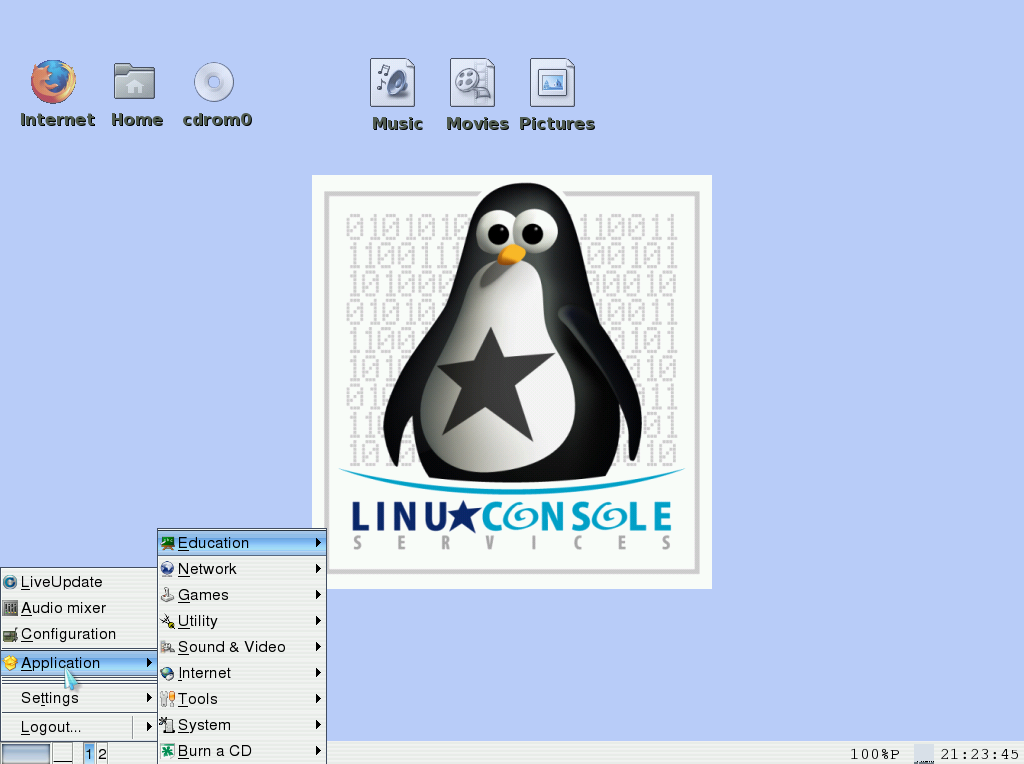This screenshot has height=764, width=1024.
Task: Expand the Burn a CD submenu arrow
Action: pos(318,751)
